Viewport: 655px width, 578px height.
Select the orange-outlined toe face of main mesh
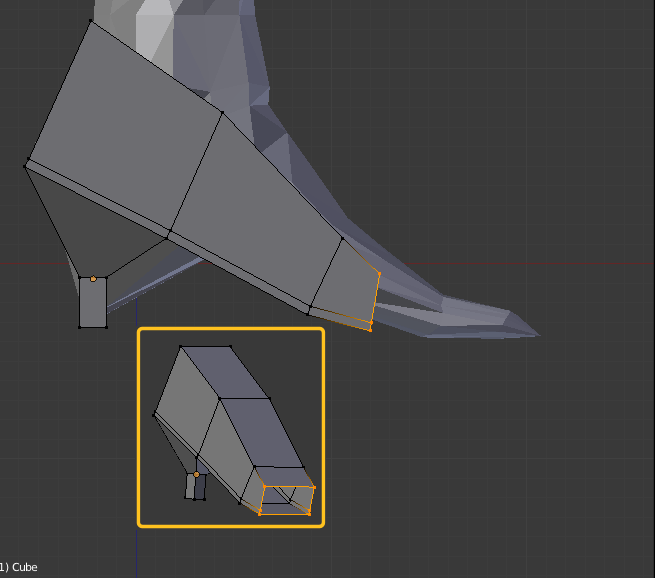[346, 282]
